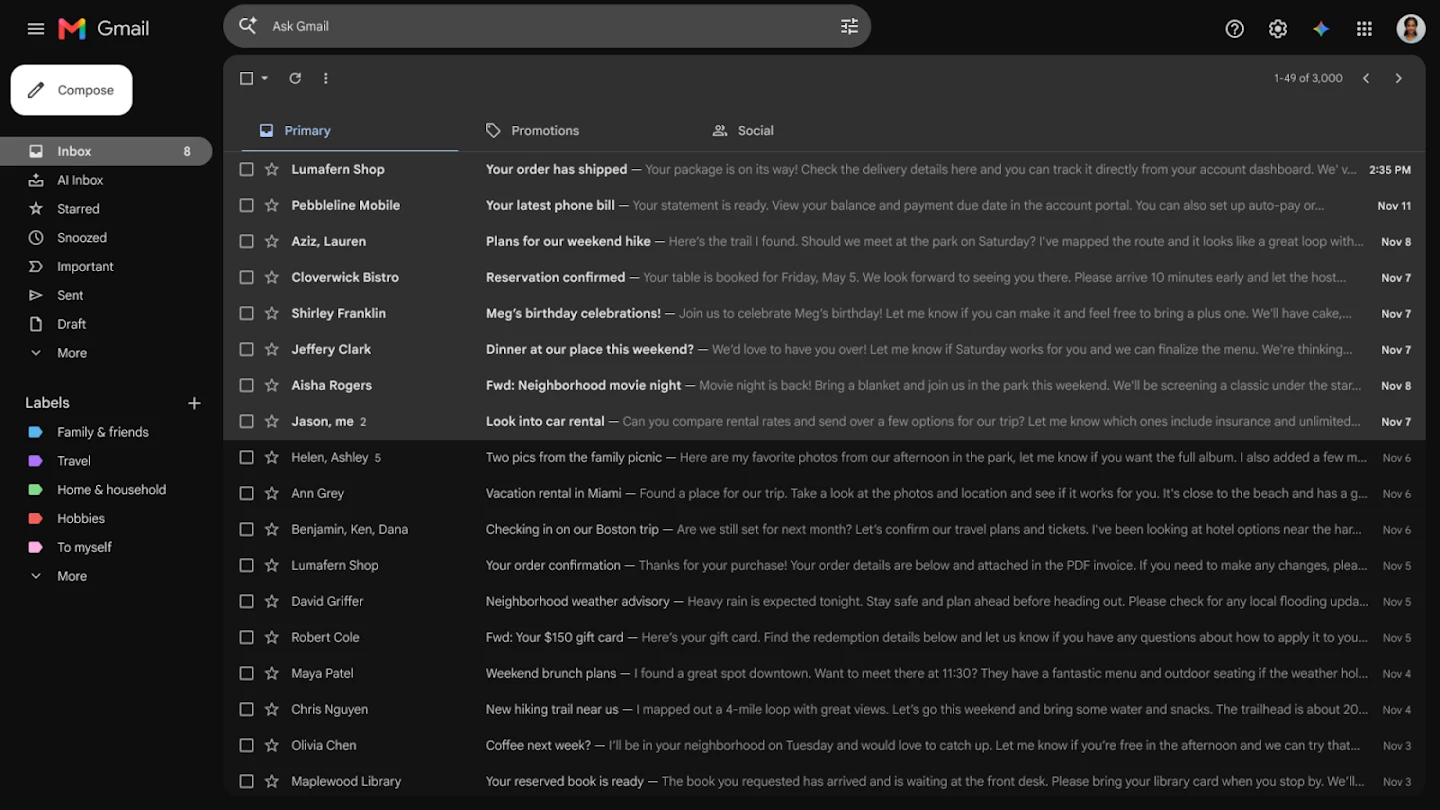This screenshot has width=1440, height=810.
Task: Go to the next page of emails
Action: click(1398, 78)
